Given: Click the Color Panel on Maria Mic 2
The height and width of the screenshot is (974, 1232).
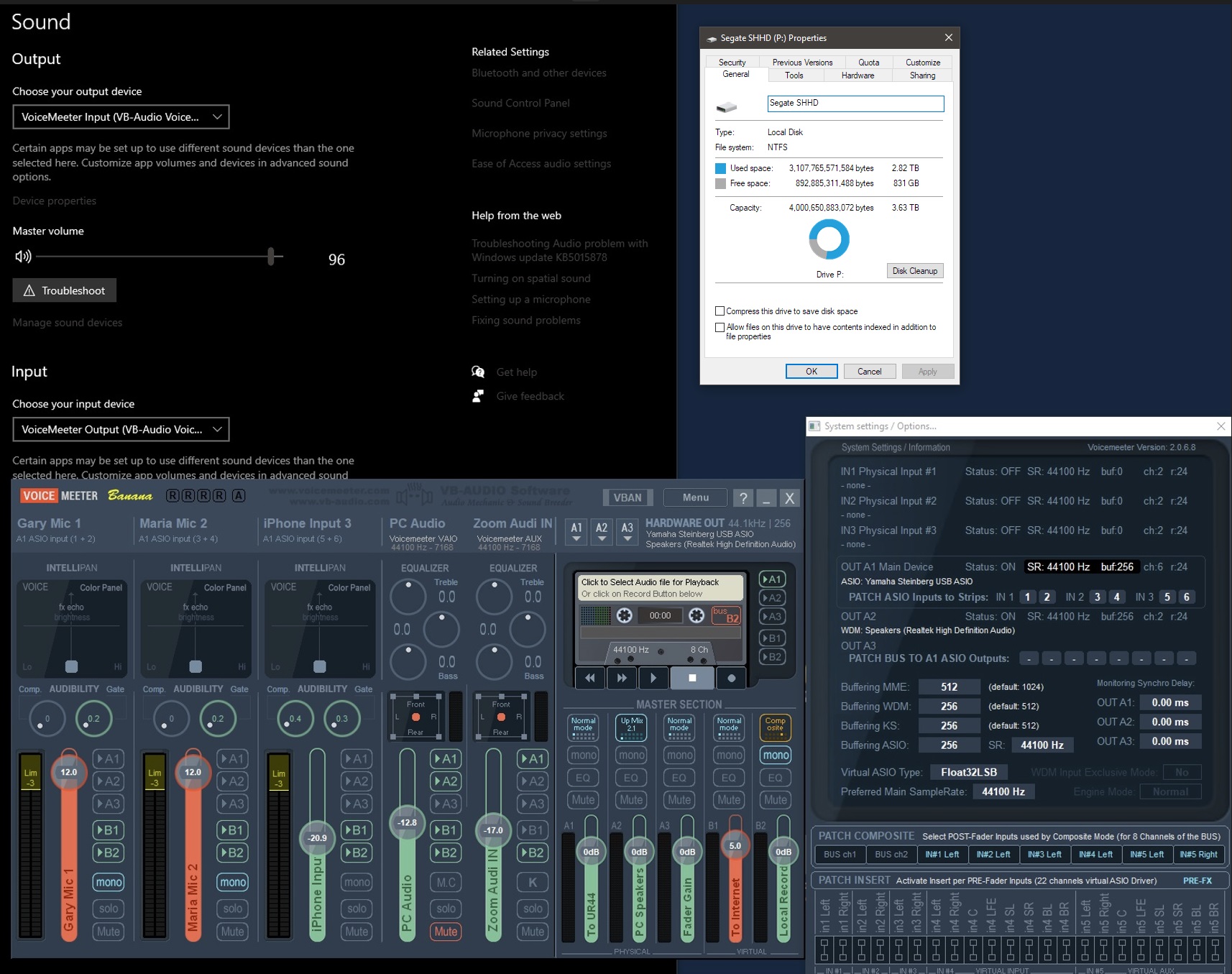Looking at the screenshot, I should pyautogui.click(x=225, y=587).
